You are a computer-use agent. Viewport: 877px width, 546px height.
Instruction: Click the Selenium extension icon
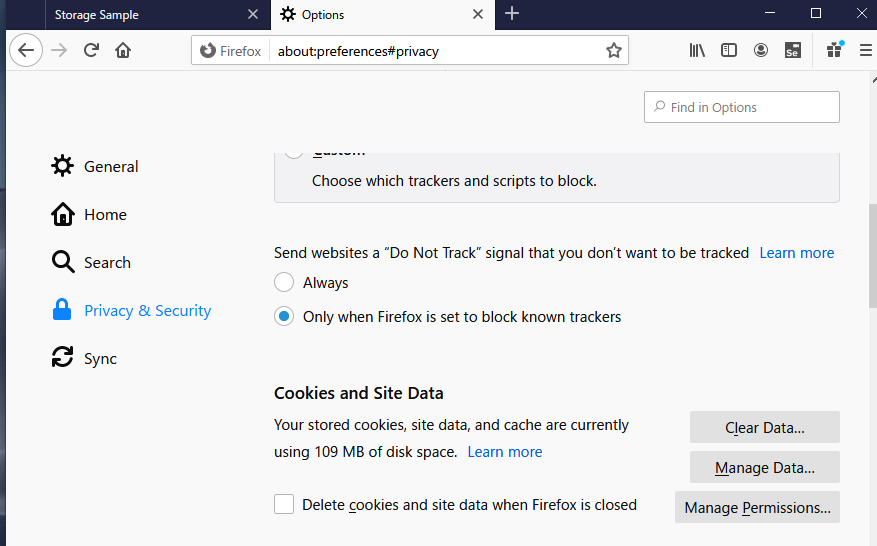pos(793,50)
